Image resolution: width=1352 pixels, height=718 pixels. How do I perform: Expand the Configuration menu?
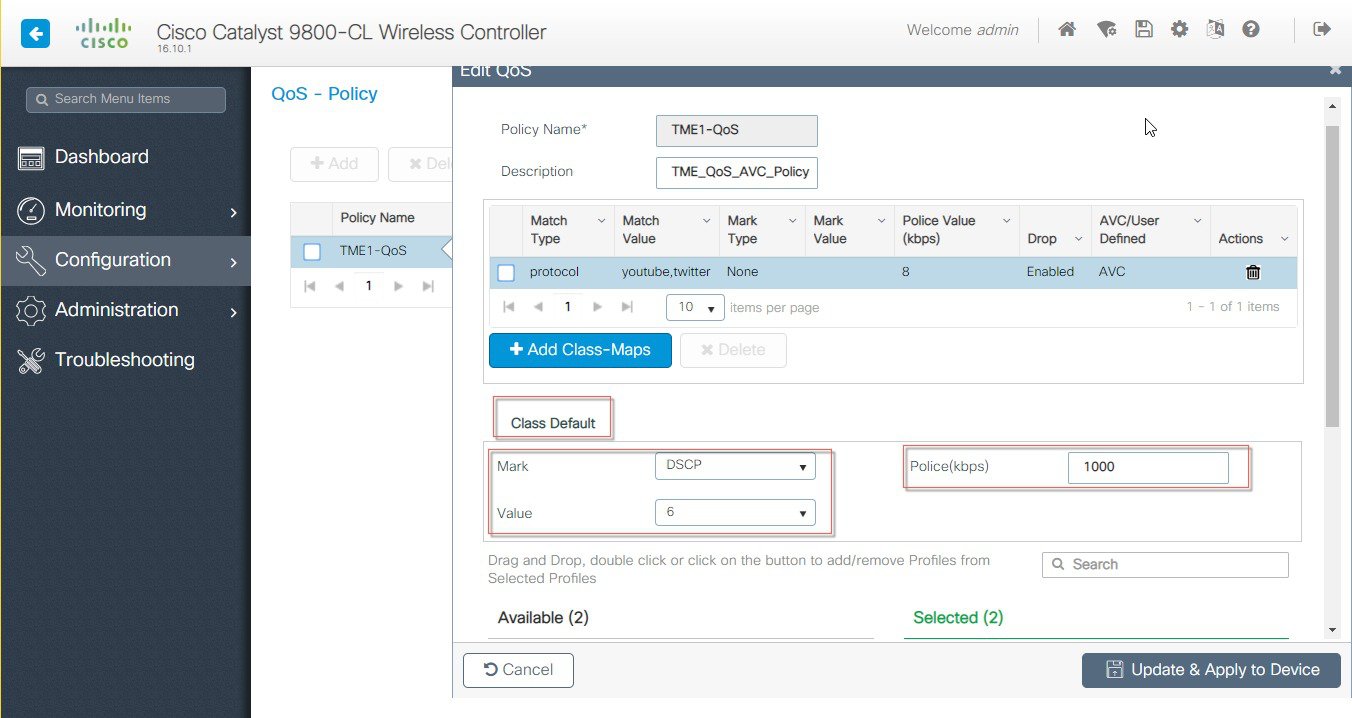[125, 260]
